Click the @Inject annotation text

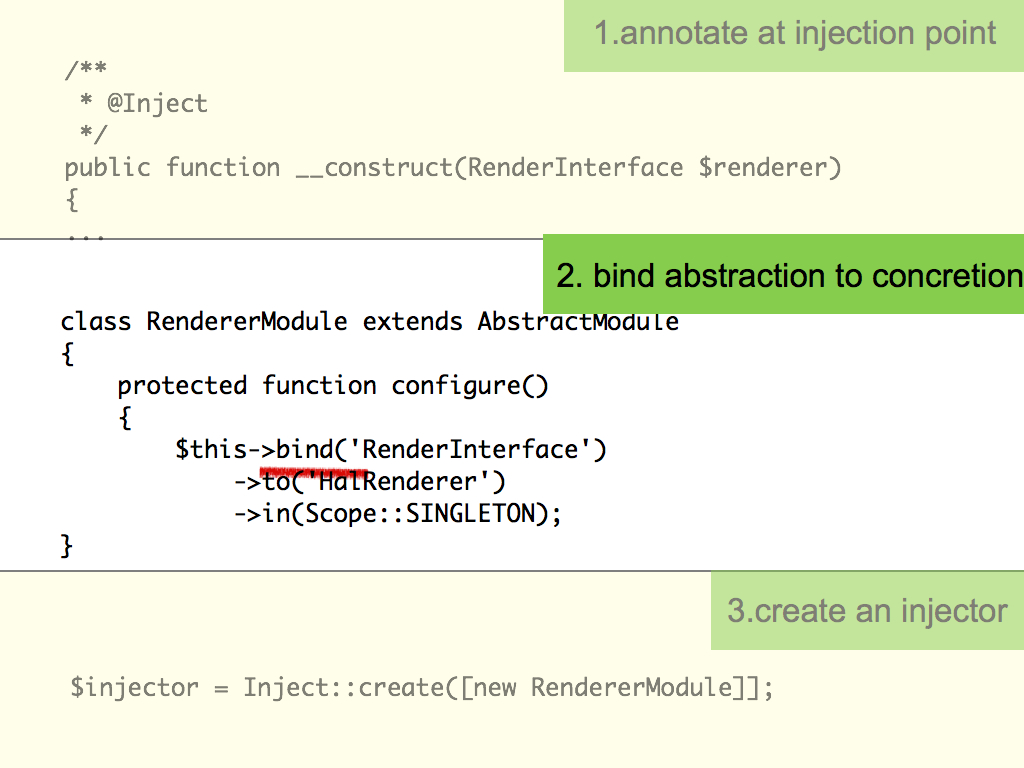tap(157, 103)
